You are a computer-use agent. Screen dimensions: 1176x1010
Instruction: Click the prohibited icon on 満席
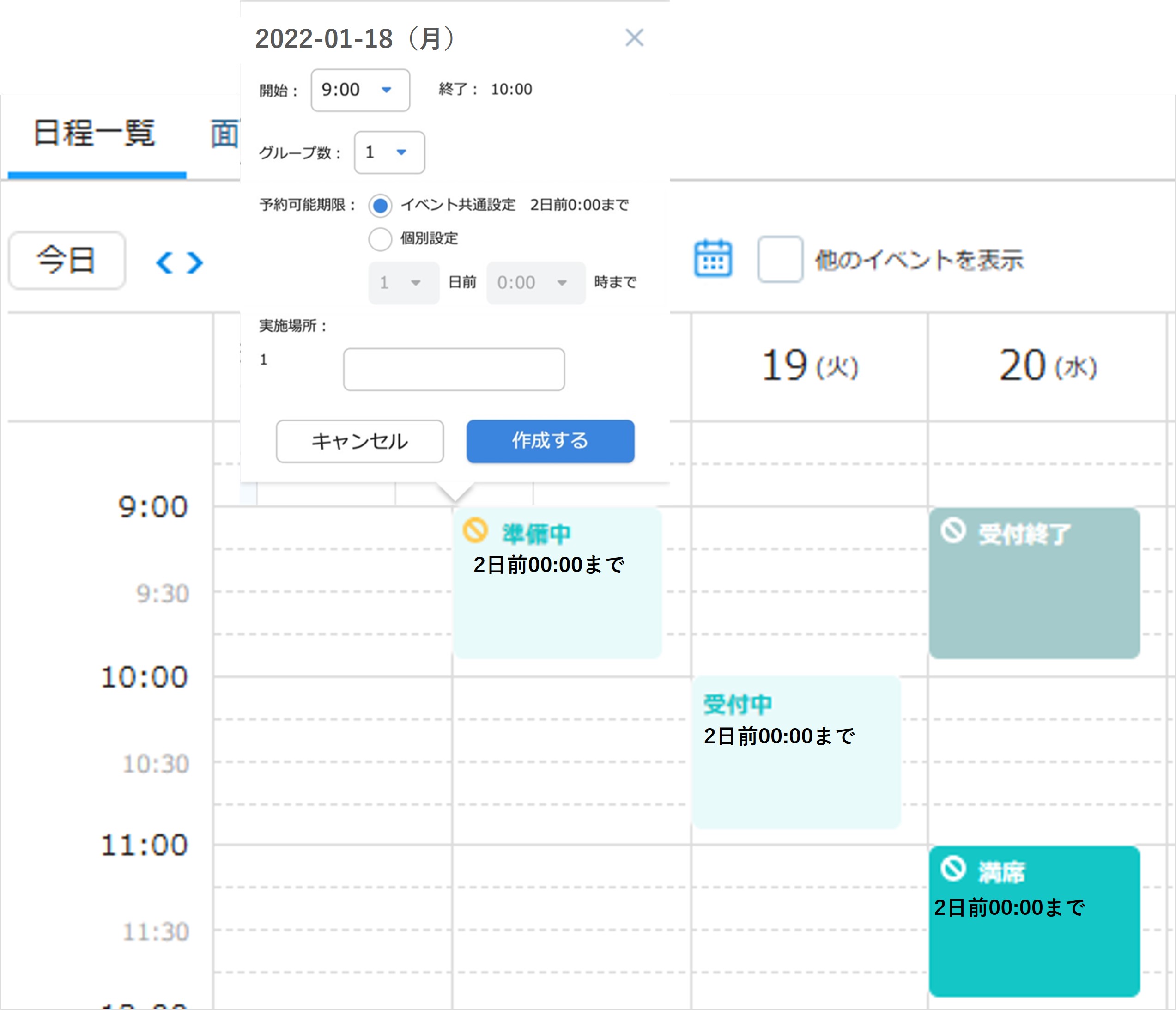(x=953, y=869)
